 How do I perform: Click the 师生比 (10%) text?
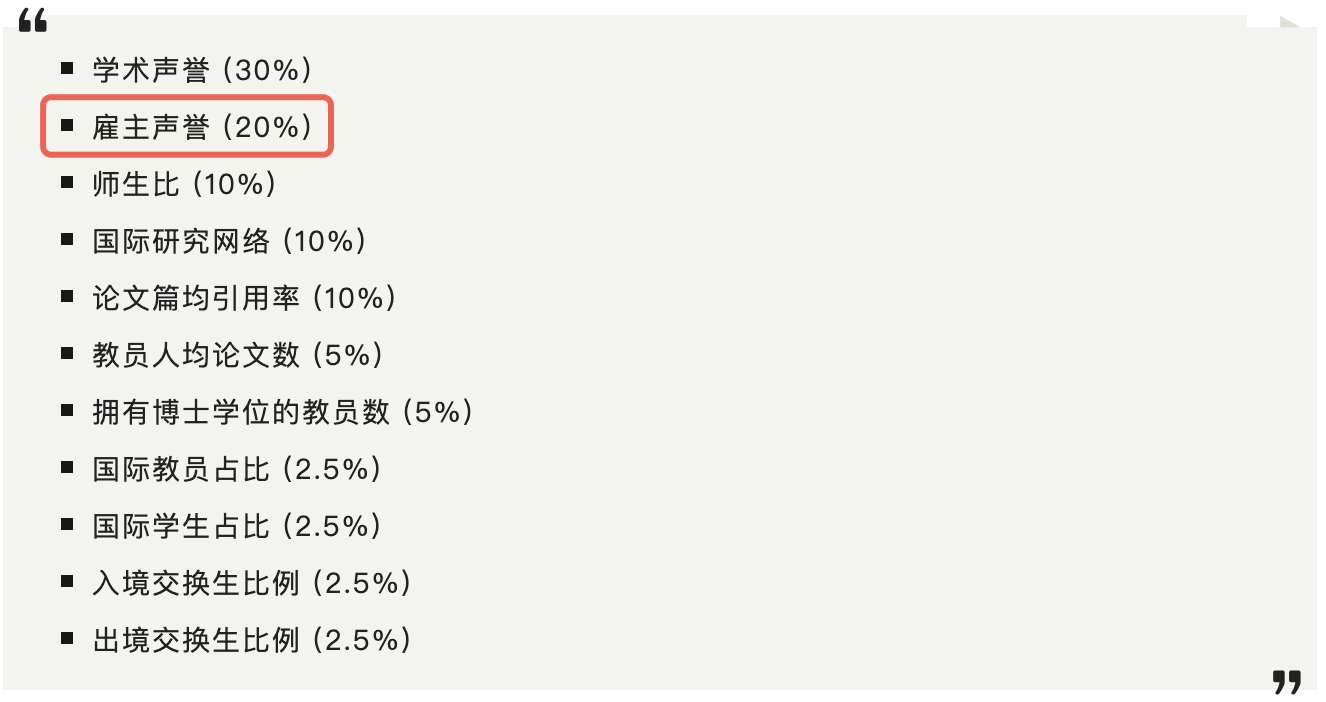[184, 184]
